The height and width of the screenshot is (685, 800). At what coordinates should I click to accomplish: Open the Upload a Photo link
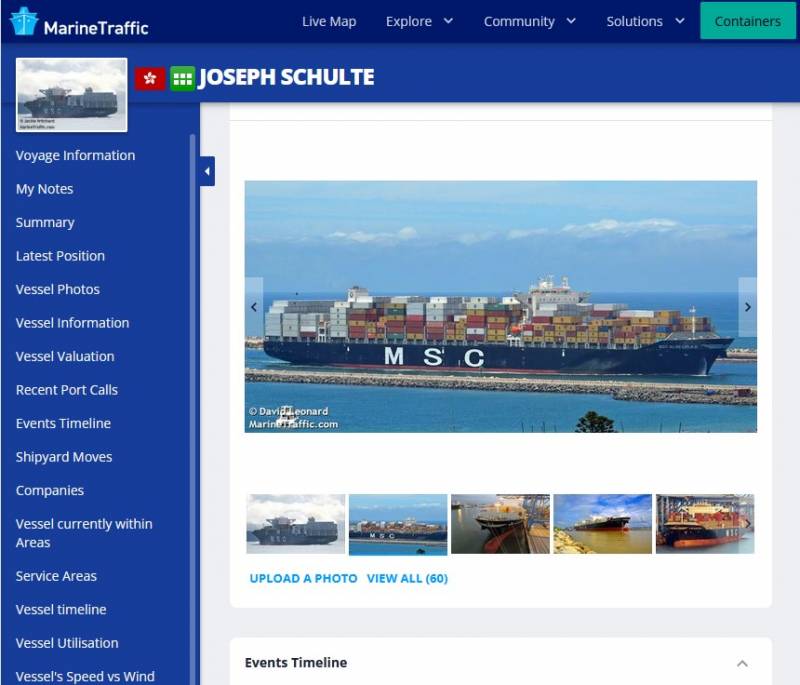(303, 578)
